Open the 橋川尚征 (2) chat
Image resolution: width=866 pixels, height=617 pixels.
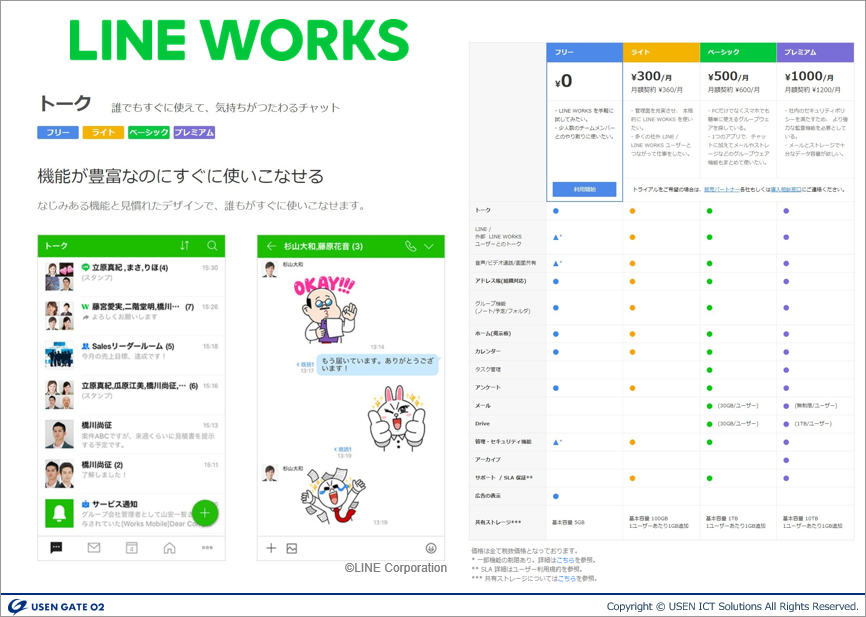coord(131,473)
